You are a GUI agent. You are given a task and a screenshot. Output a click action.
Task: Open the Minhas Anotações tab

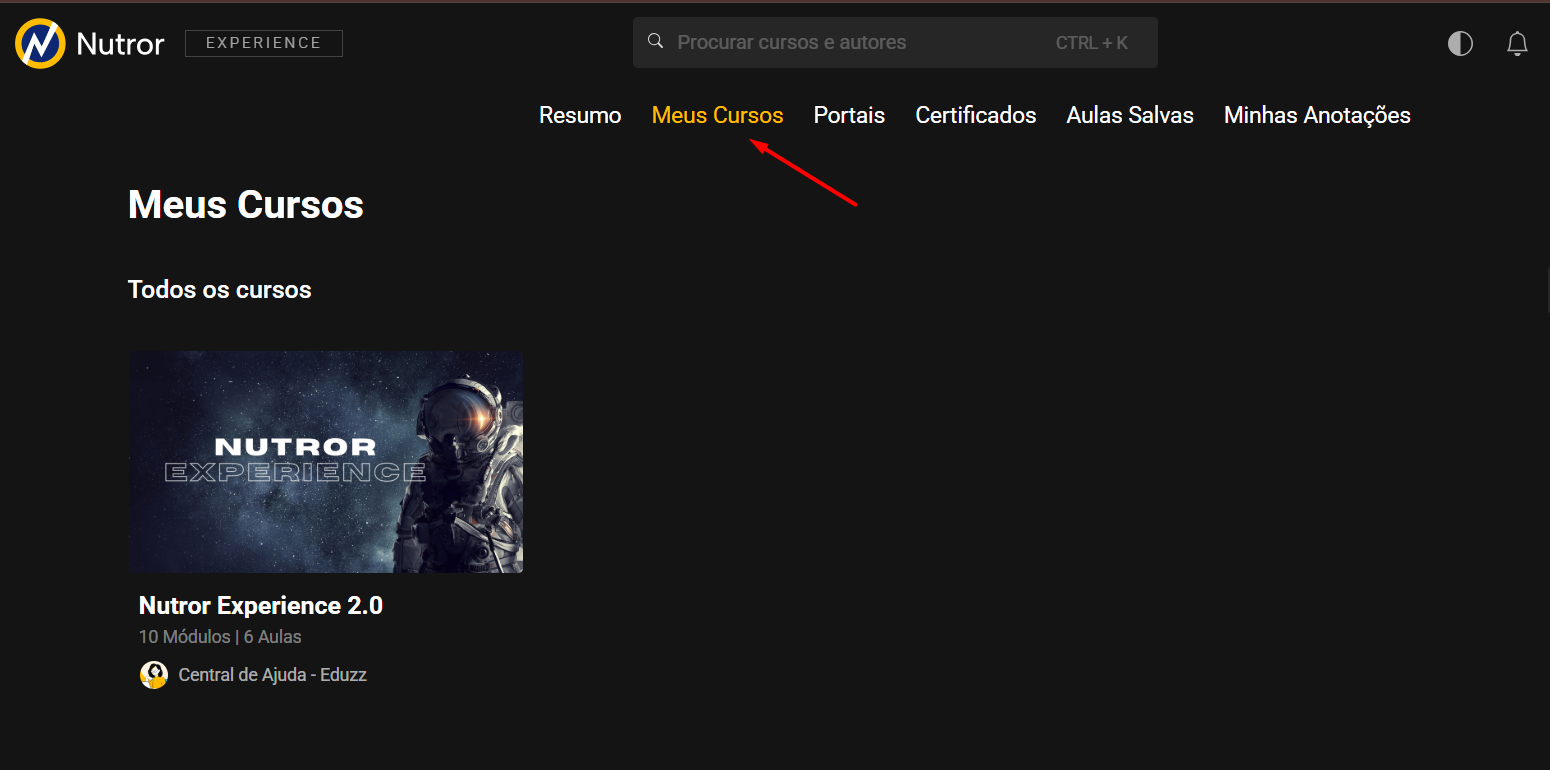coord(1317,115)
